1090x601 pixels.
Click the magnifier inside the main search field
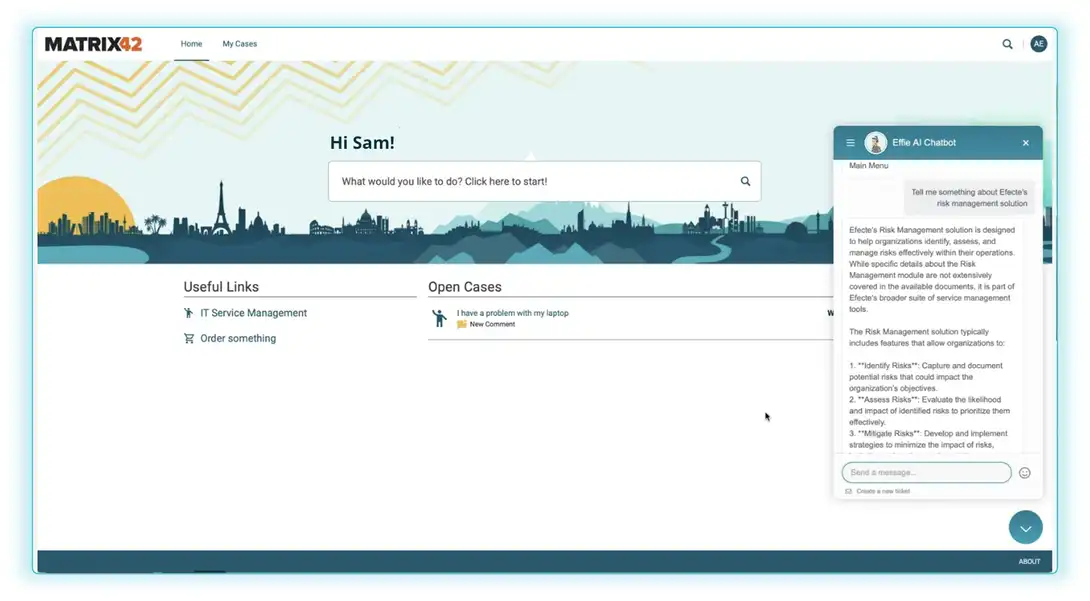point(745,181)
